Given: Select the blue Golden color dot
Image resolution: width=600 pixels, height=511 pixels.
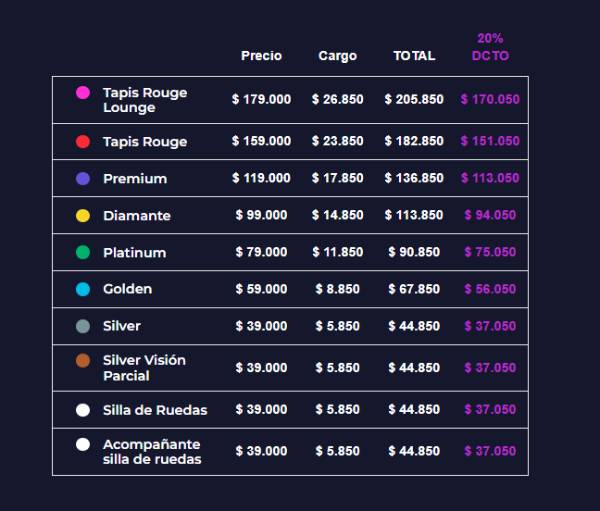Looking at the screenshot, I should click(x=83, y=289).
